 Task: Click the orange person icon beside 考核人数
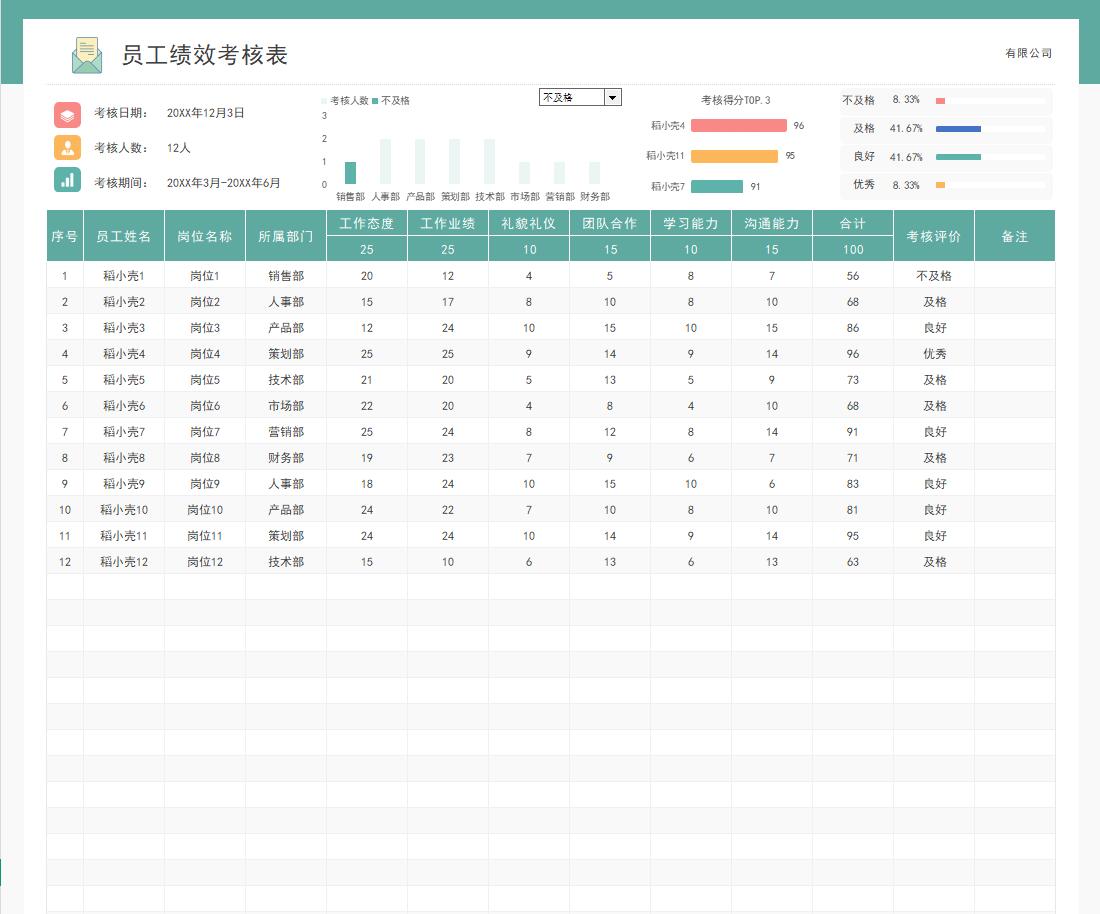tap(67, 148)
